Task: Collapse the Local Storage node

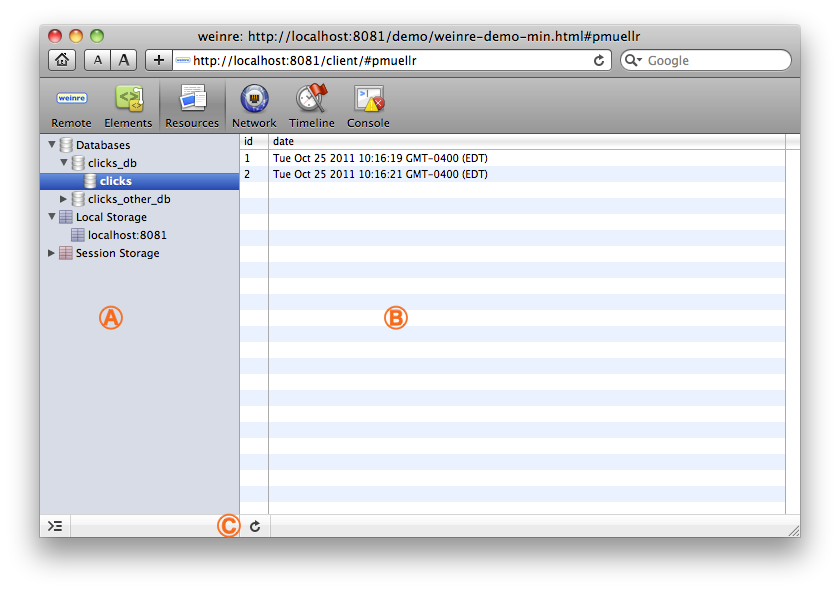Action: pyautogui.click(x=52, y=217)
